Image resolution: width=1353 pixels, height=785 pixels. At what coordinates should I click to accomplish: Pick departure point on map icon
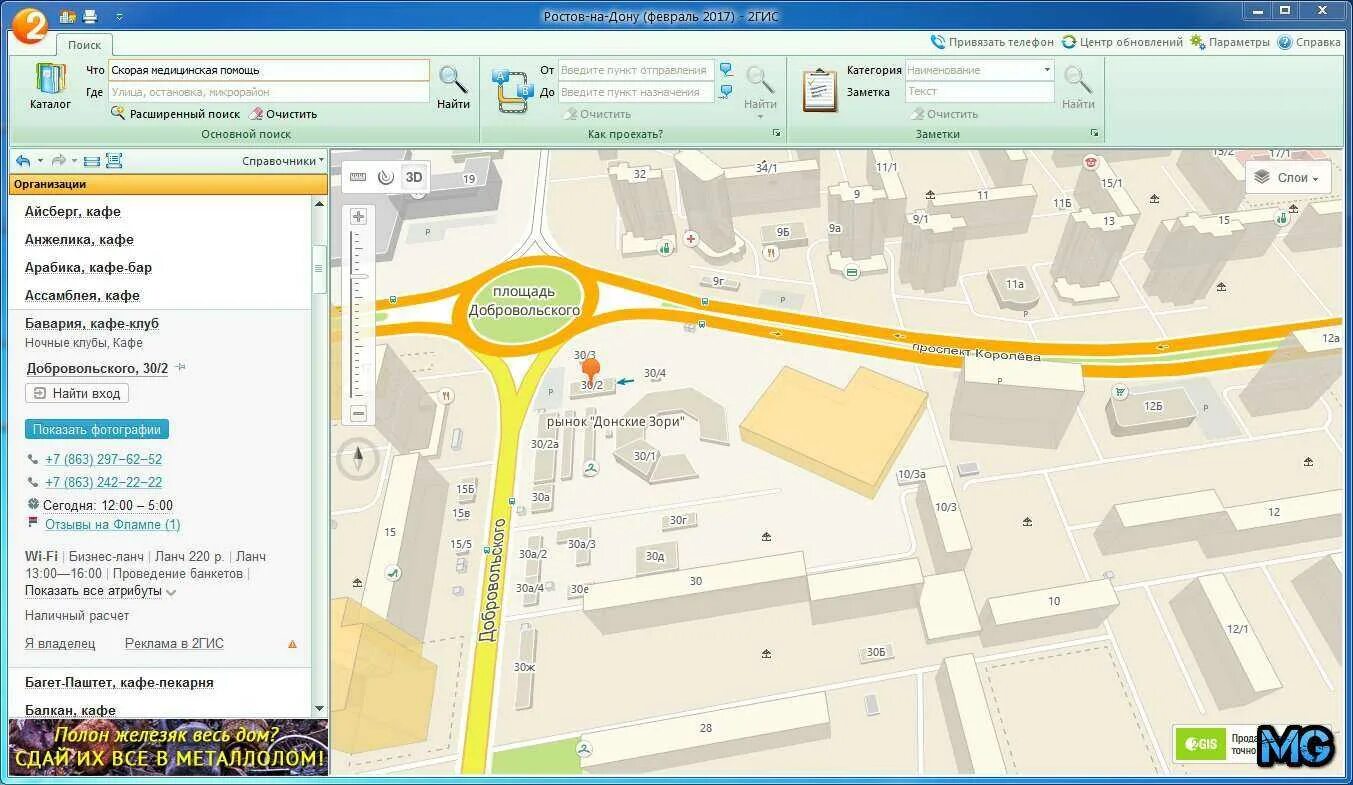726,70
